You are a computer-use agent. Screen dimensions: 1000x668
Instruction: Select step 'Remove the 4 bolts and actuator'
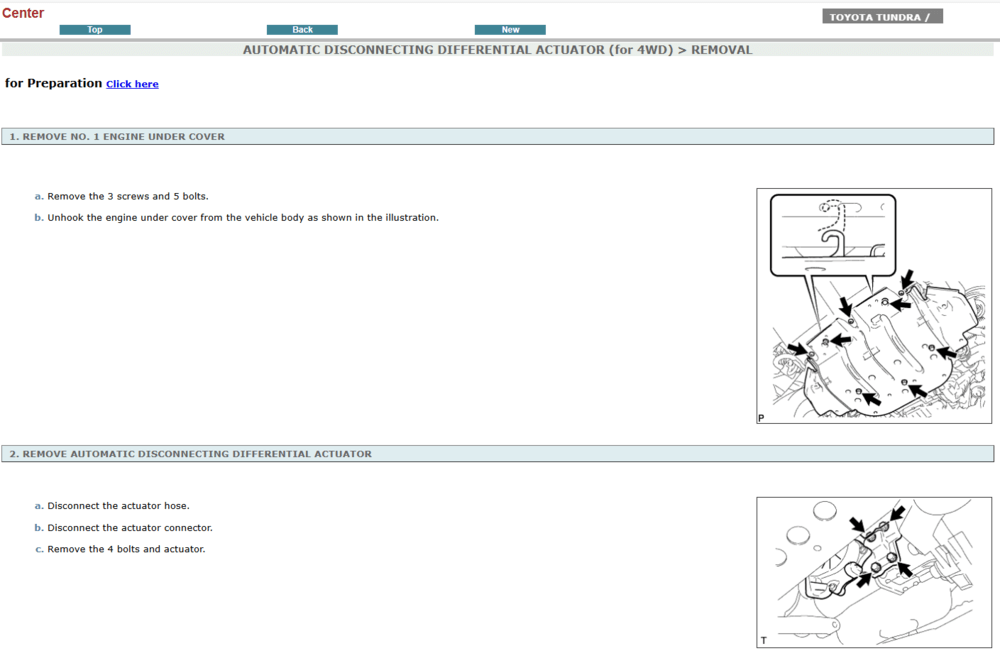(126, 549)
